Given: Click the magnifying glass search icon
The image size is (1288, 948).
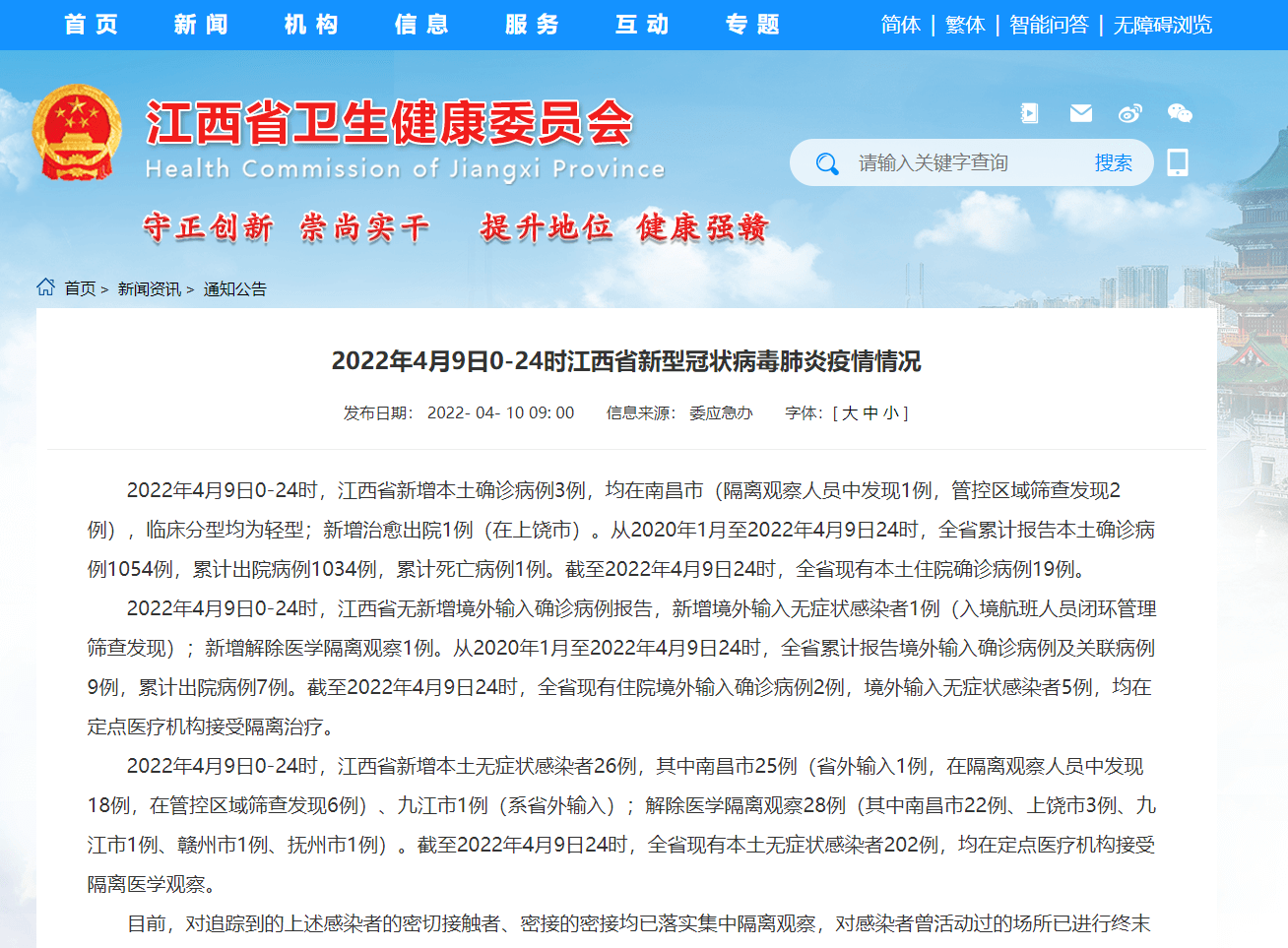Looking at the screenshot, I should coord(827,163).
